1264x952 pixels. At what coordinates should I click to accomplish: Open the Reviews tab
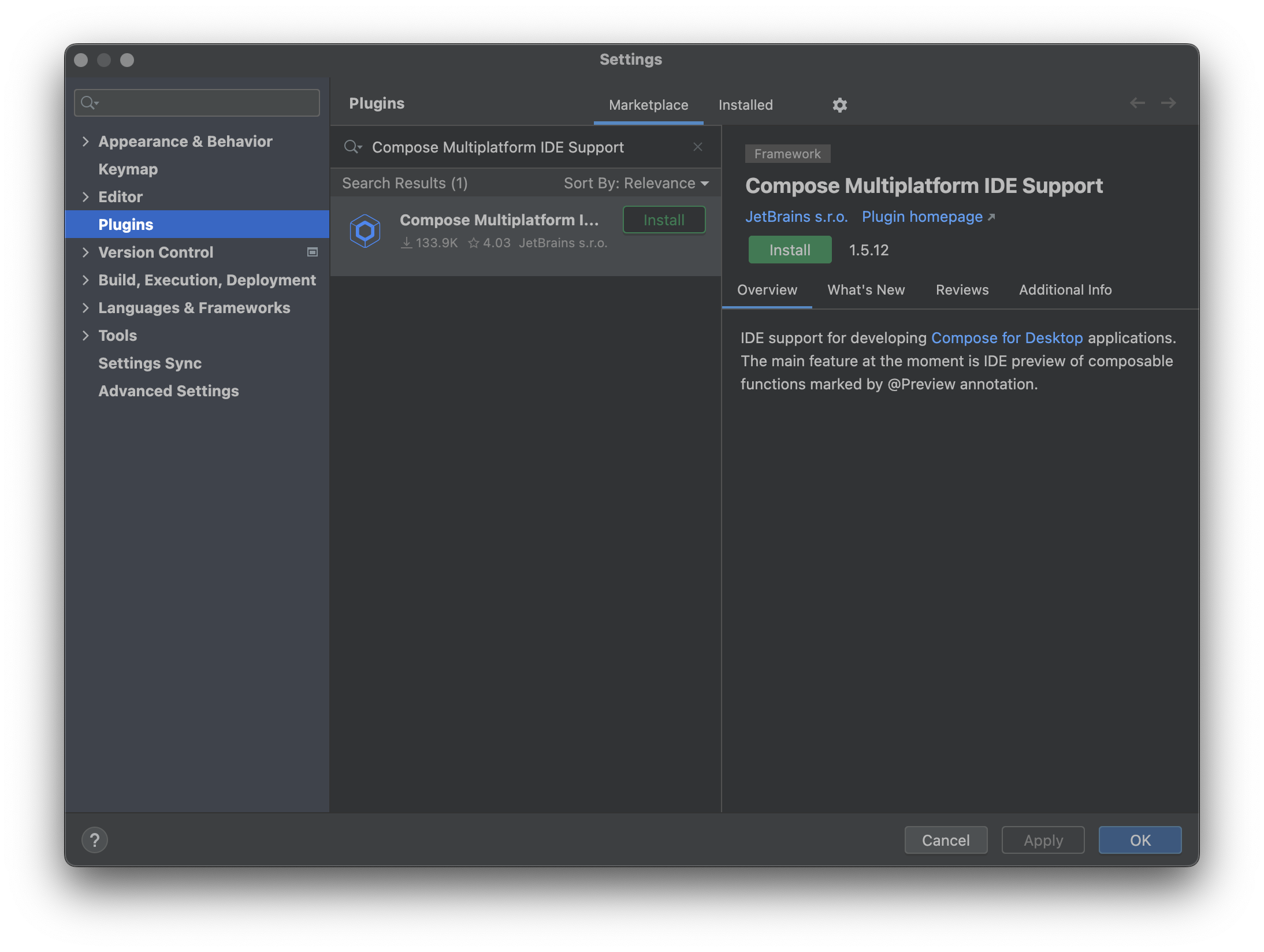click(x=961, y=289)
